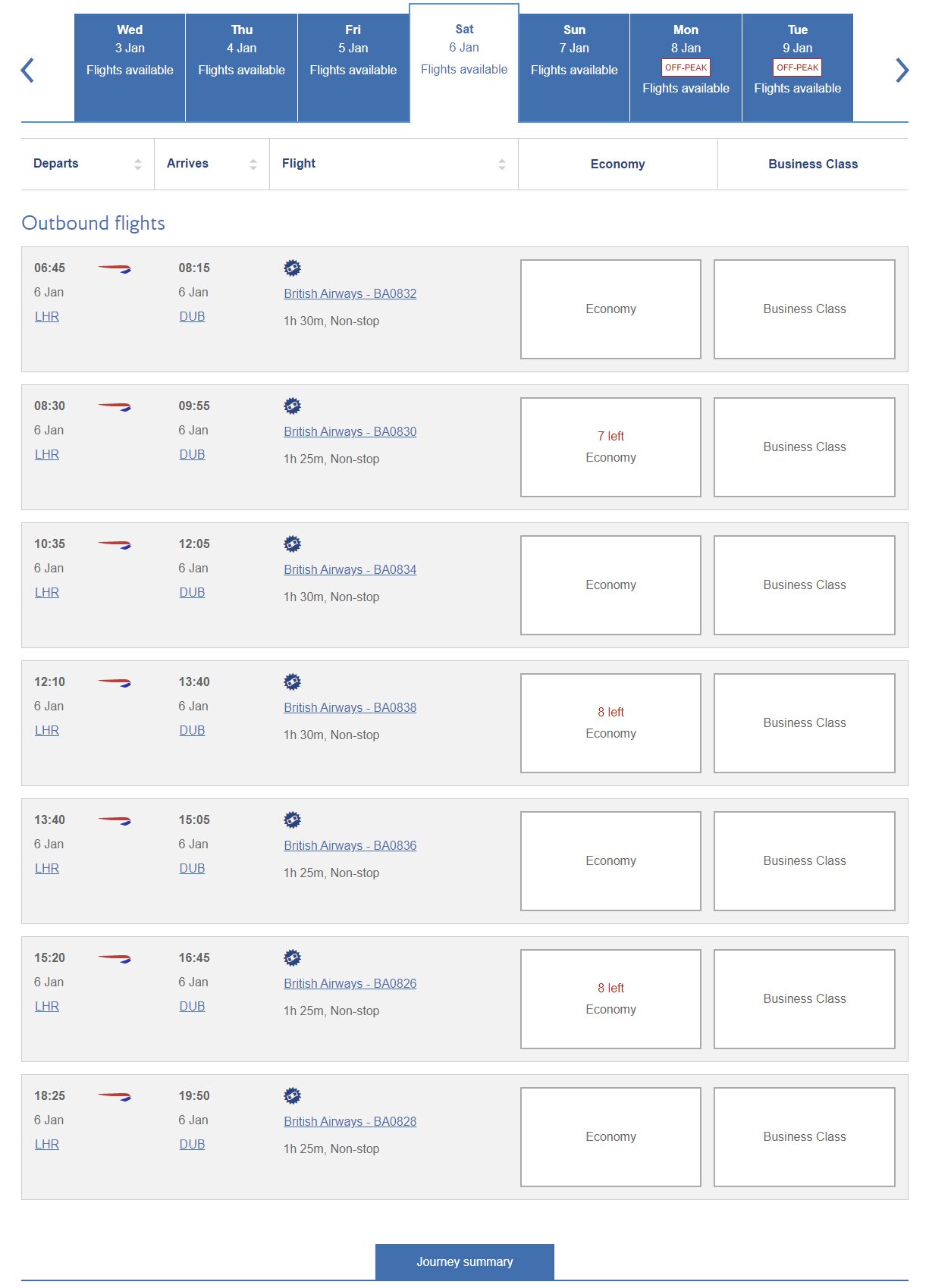Screen dimensions: 929x1288
Task: Click the badge icon above flight BA0832
Action: pos(292,268)
